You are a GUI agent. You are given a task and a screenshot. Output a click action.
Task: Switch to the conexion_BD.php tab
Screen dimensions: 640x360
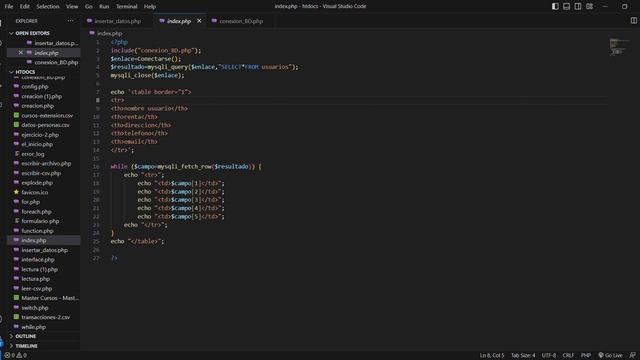click(x=241, y=21)
